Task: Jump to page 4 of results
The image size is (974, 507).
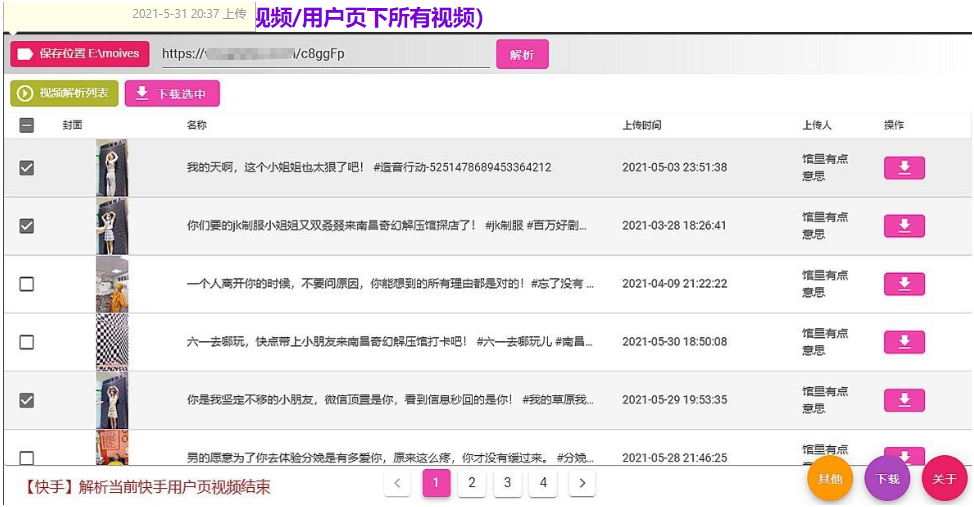Action: click(x=543, y=484)
